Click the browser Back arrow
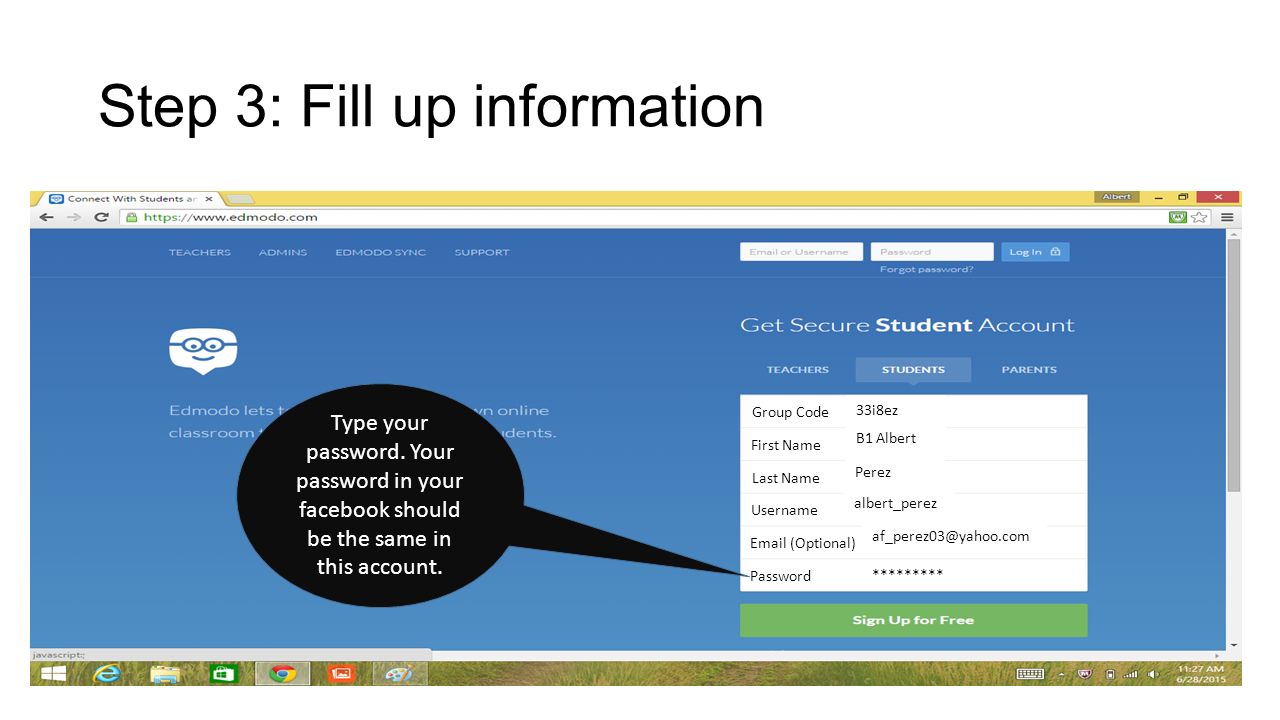The width and height of the screenshot is (1280, 720). [47, 217]
